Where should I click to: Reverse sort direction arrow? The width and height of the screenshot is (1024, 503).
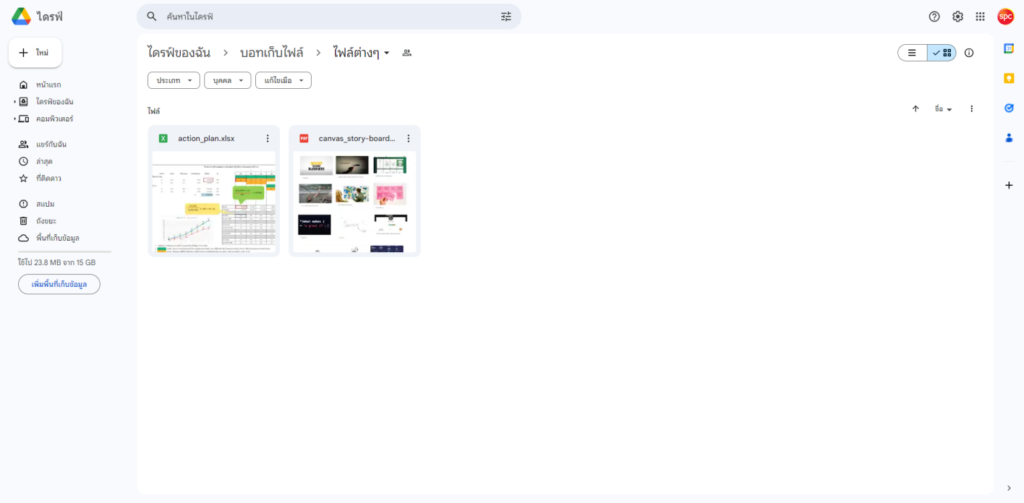pyautogui.click(x=915, y=109)
